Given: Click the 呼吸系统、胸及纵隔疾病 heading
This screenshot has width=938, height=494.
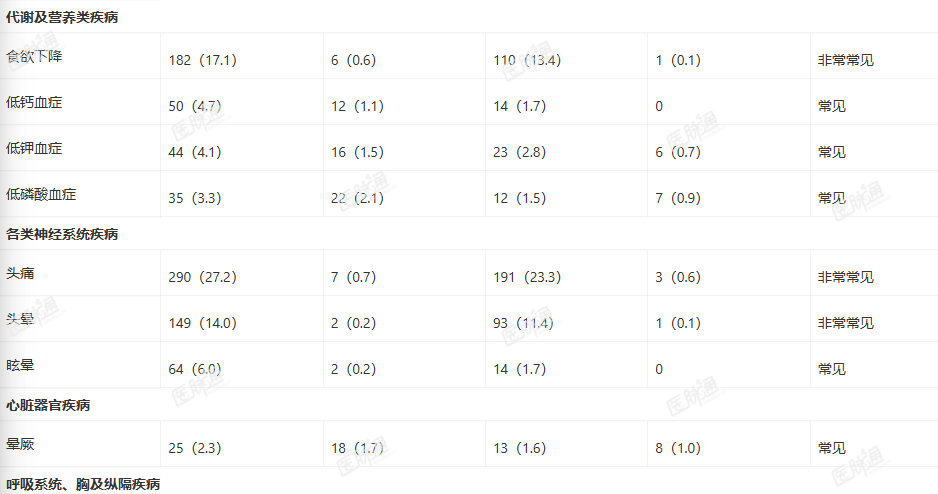Looking at the screenshot, I should tap(83, 484).
